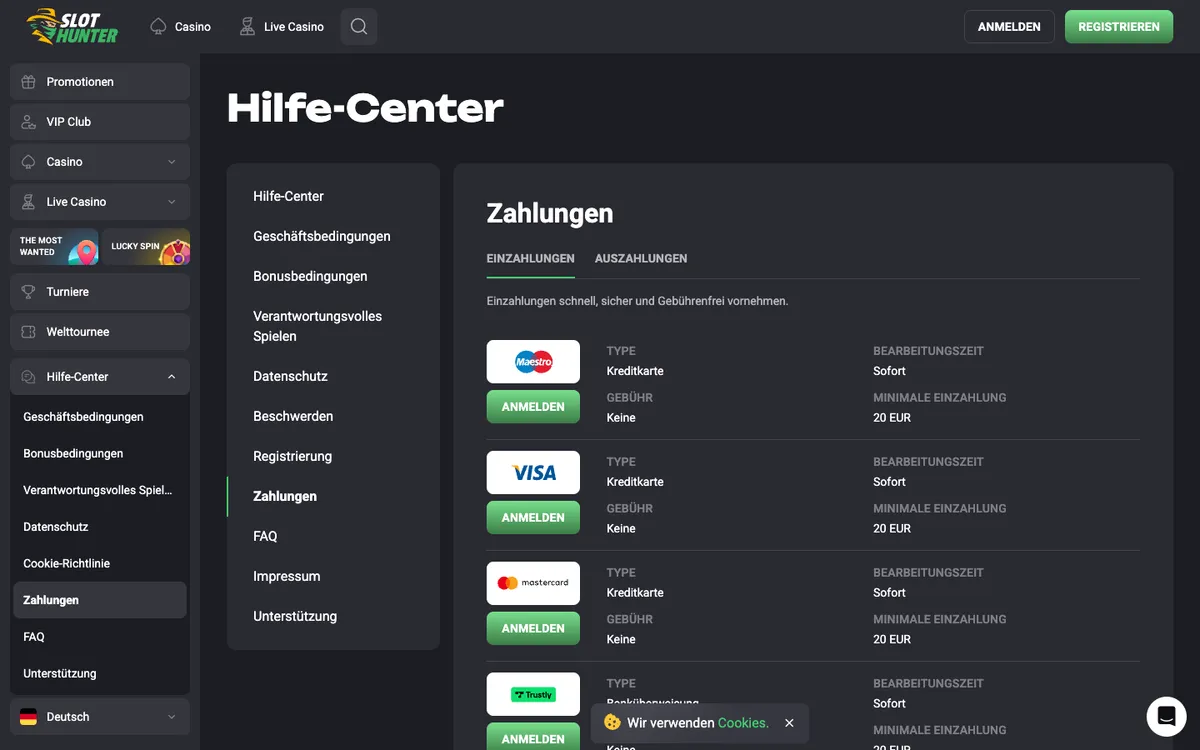
Task: Open The Most Wanted promo banner
Action: point(55,247)
